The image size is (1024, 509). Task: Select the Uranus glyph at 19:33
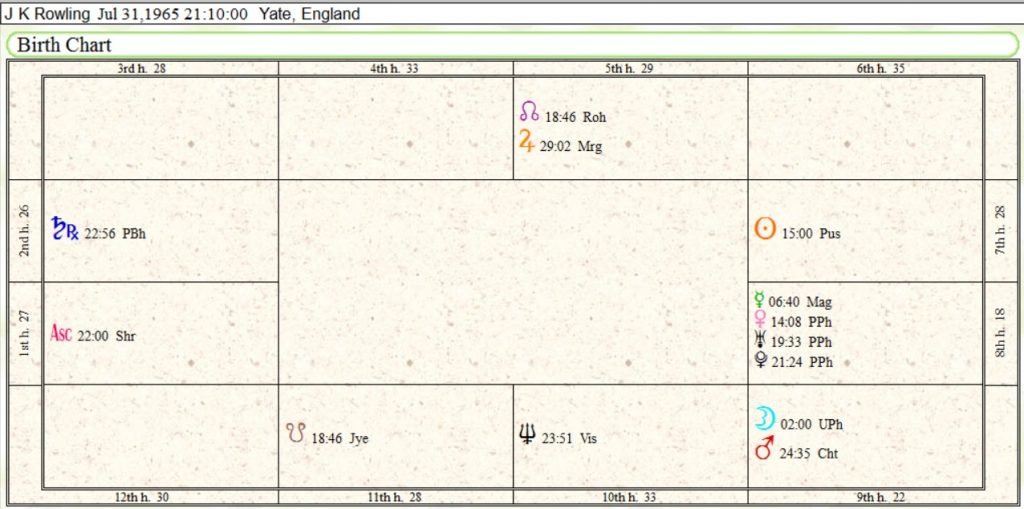point(760,339)
